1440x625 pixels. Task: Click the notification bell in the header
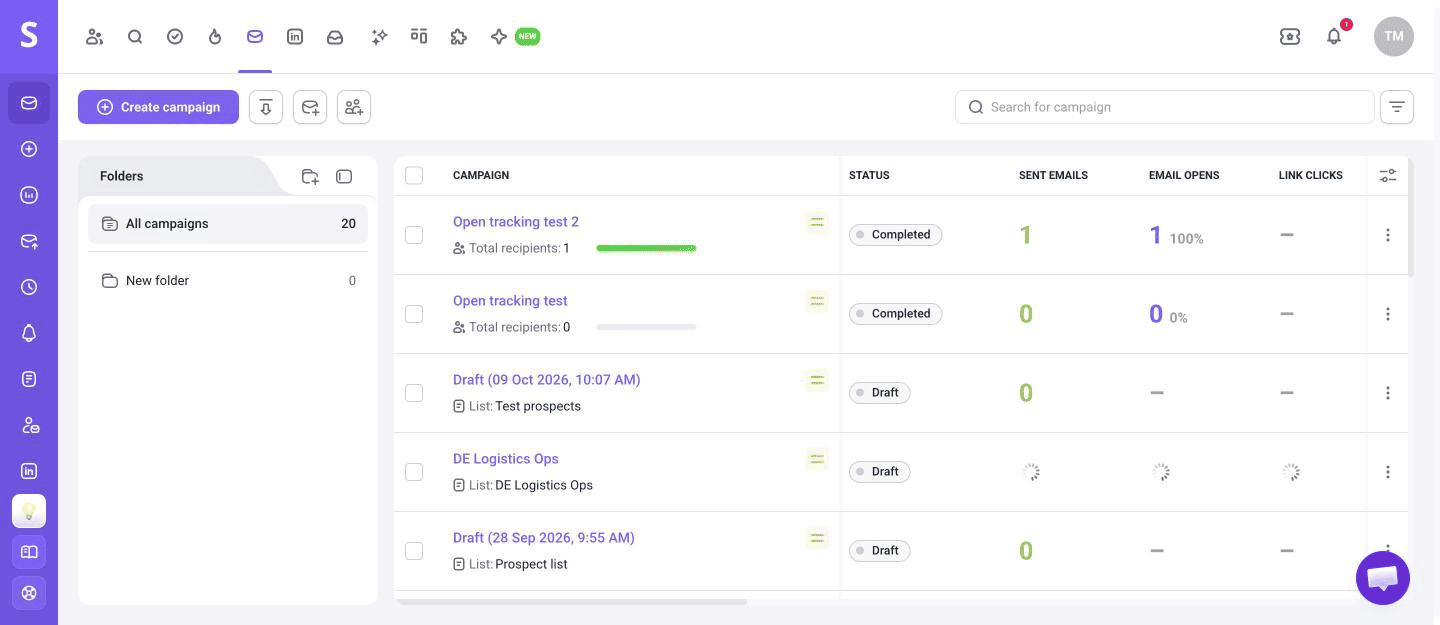(1334, 37)
